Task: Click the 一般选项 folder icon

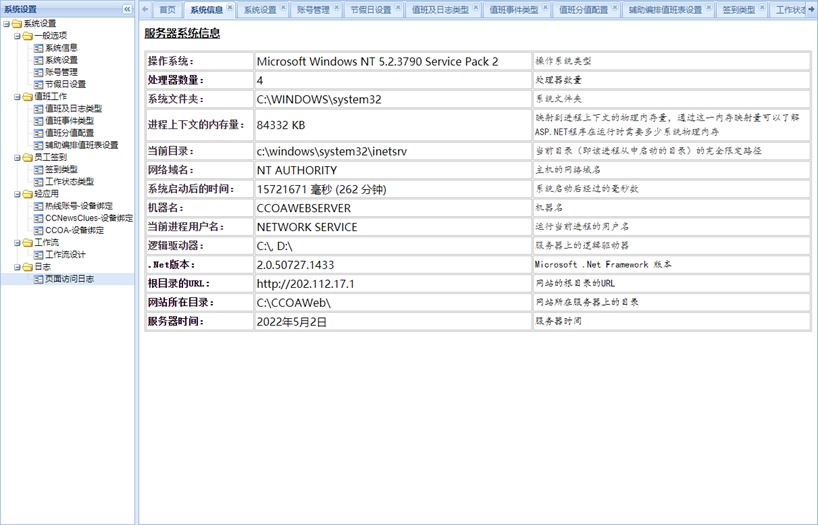Action: pos(28,36)
